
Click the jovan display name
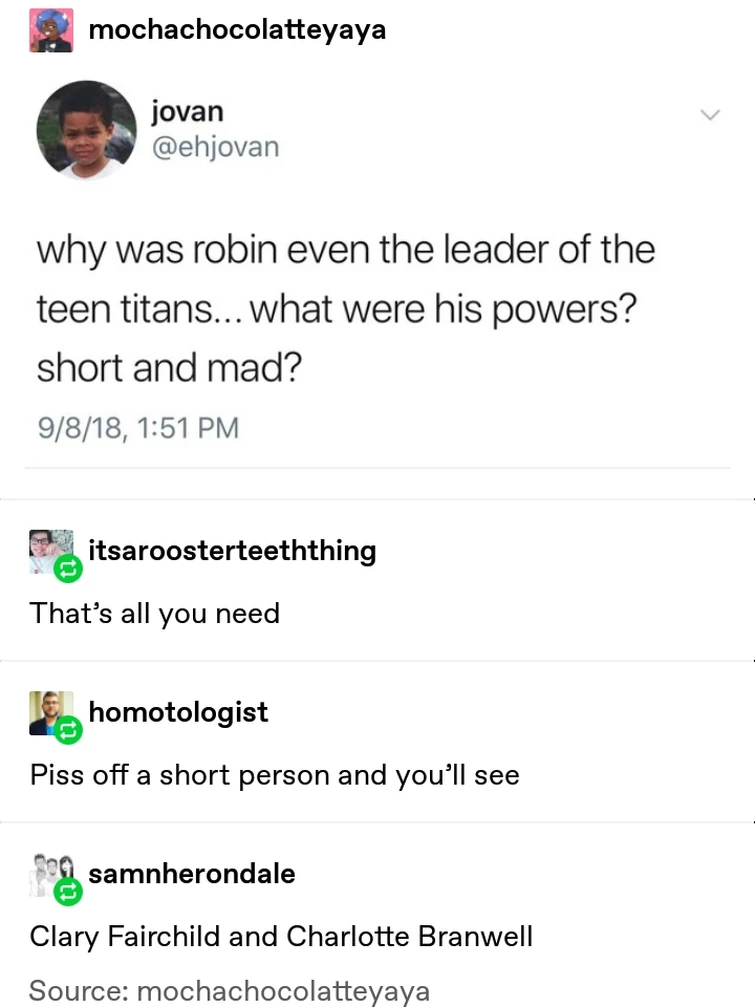(x=187, y=112)
